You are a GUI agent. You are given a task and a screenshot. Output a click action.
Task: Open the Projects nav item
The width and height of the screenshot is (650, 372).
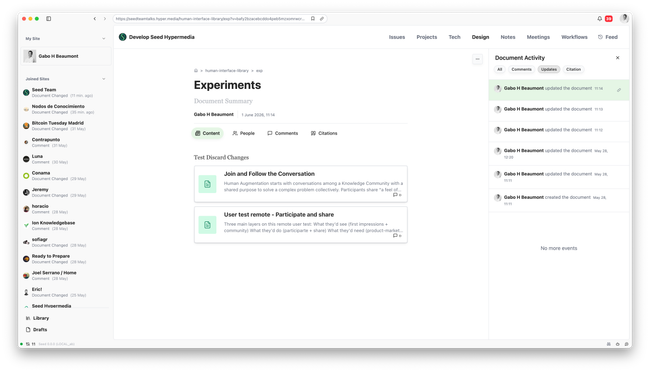click(427, 37)
